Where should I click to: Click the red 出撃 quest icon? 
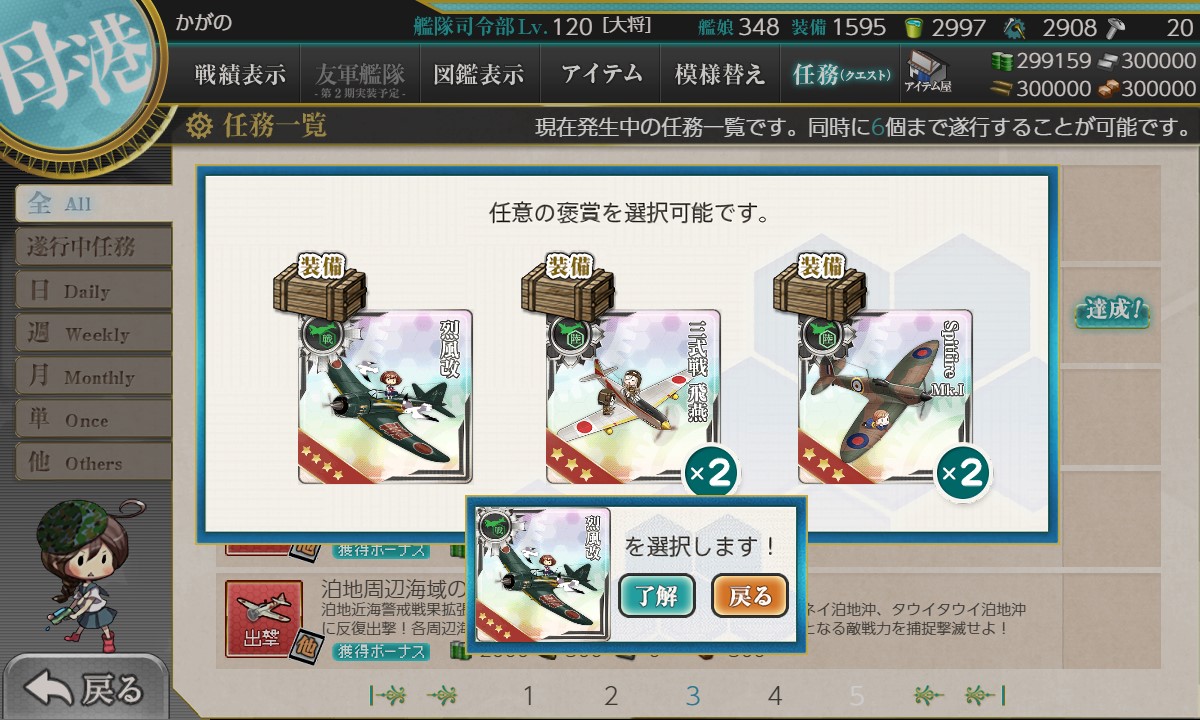[x=263, y=619]
